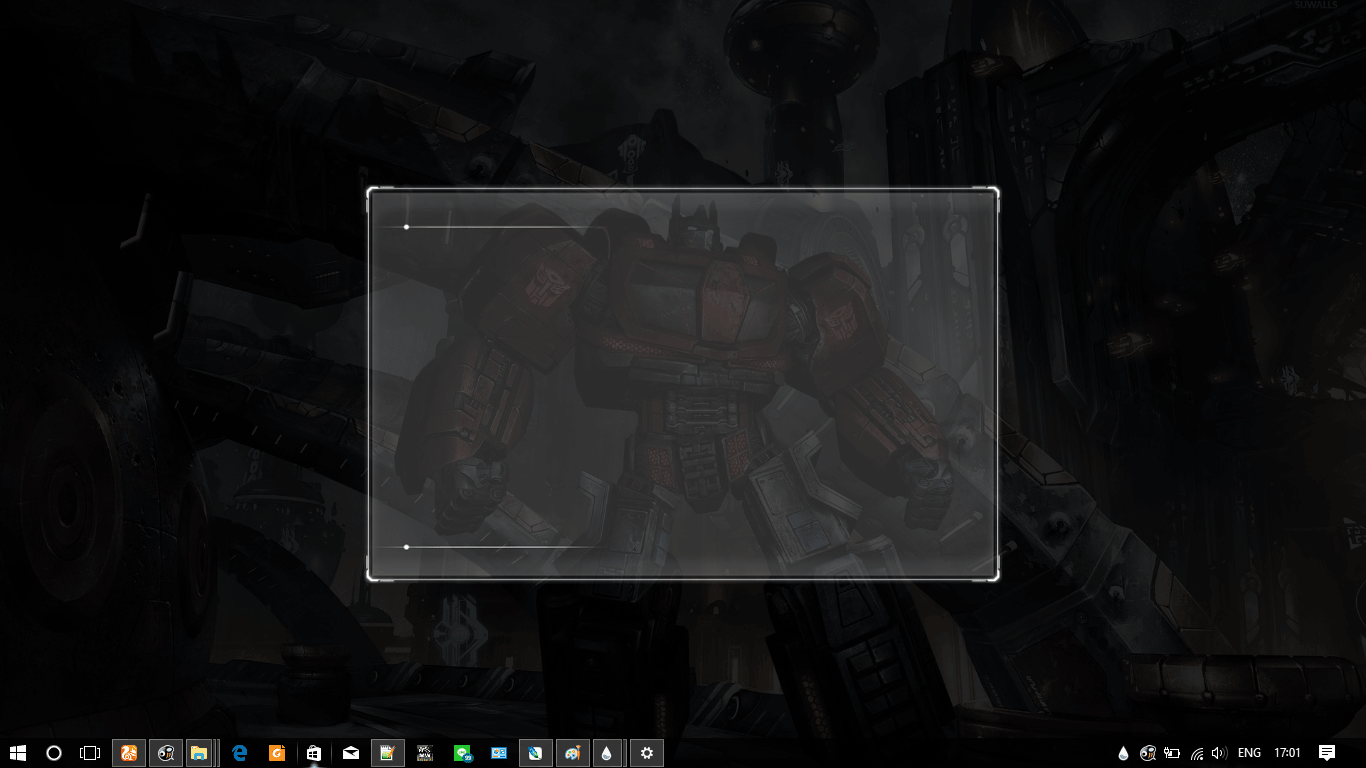
Task: Open the Windows Start menu
Action: tap(17, 753)
